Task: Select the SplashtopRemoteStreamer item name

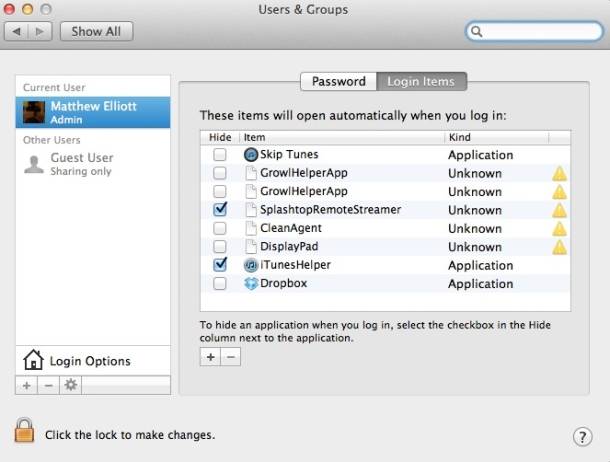Action: coord(330,210)
